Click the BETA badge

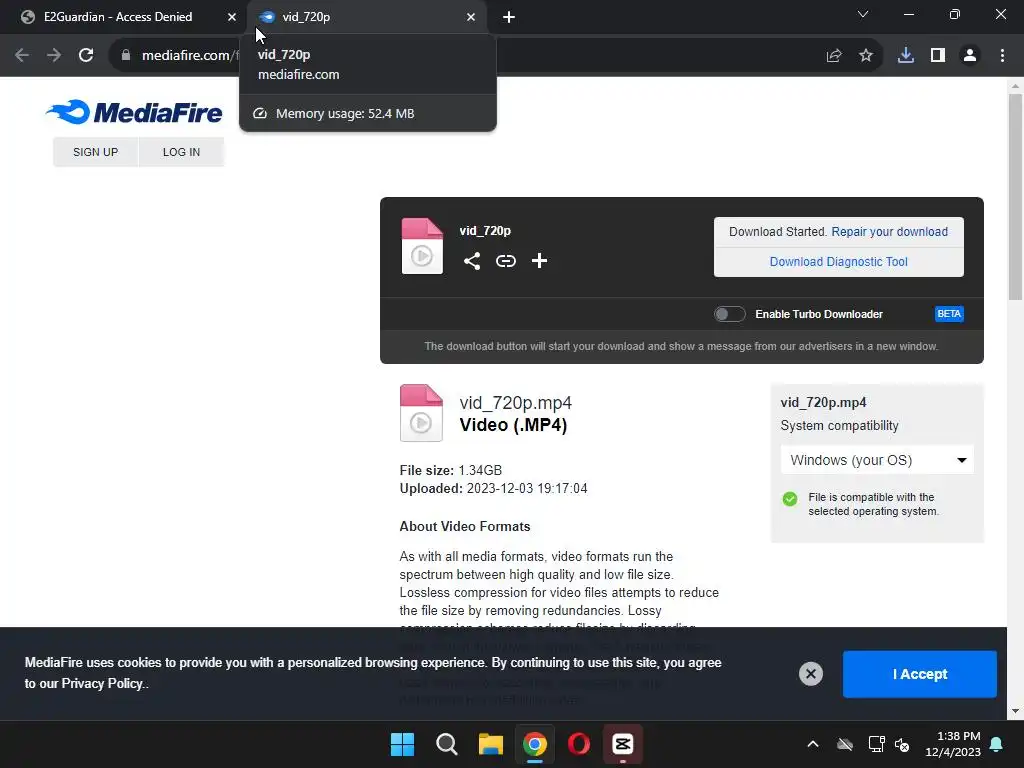pos(949,314)
